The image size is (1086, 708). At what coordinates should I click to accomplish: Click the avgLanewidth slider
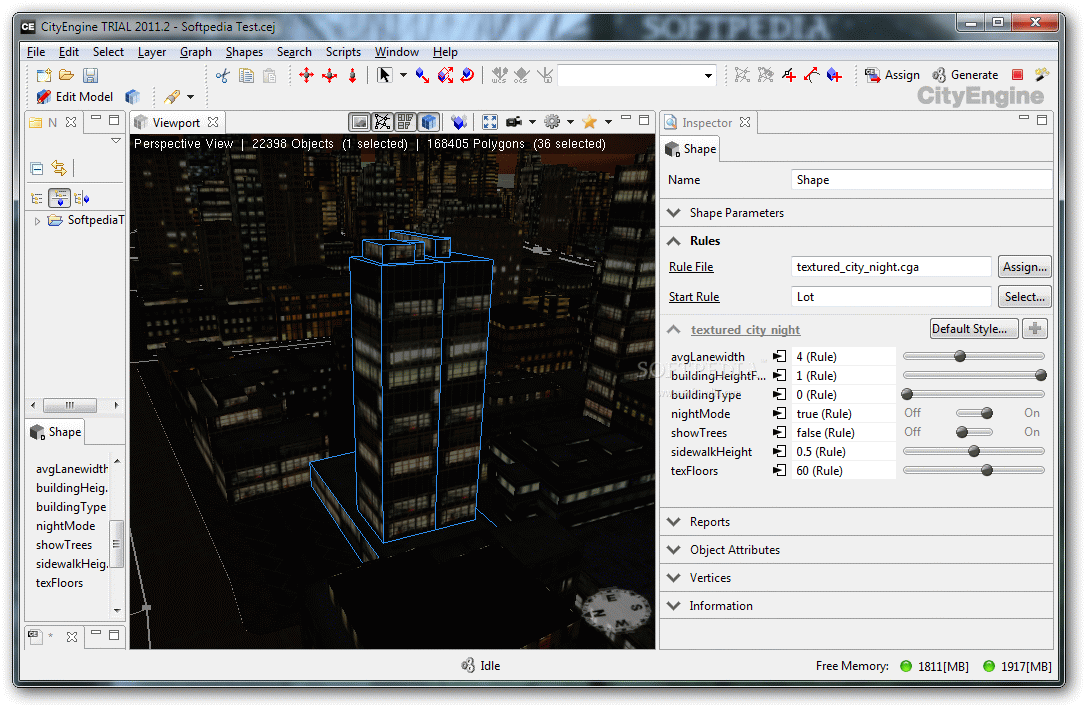tap(974, 357)
